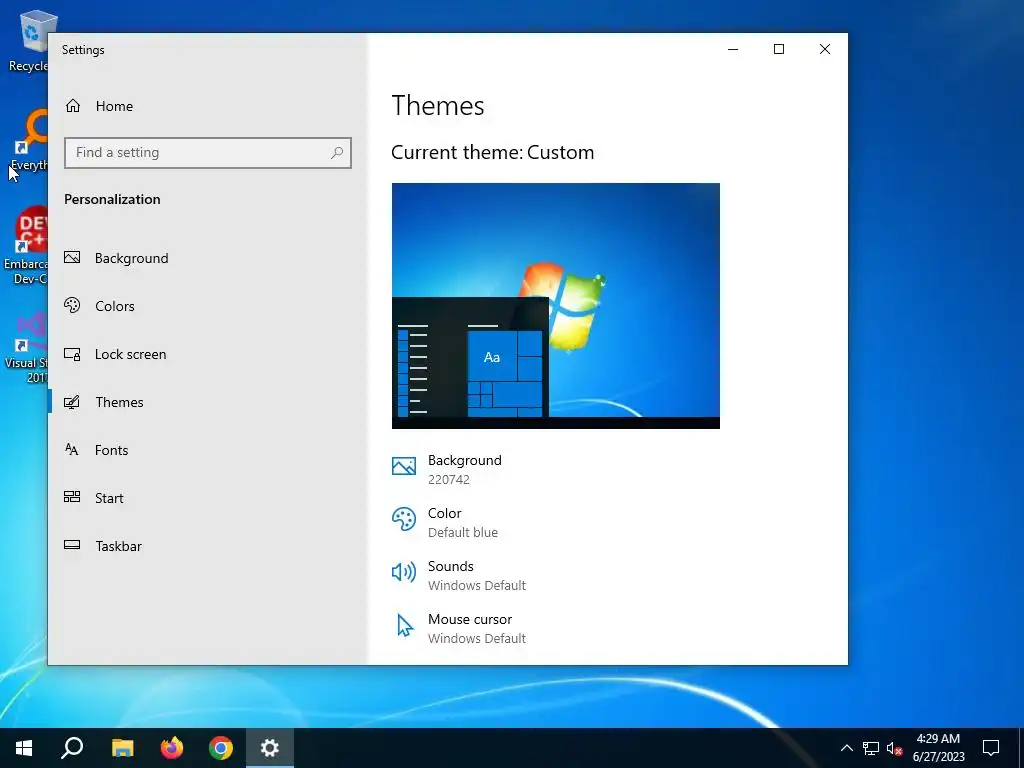Click the Themes brush icon in sidebar
Viewport: 1024px width, 768px height.
click(72, 402)
